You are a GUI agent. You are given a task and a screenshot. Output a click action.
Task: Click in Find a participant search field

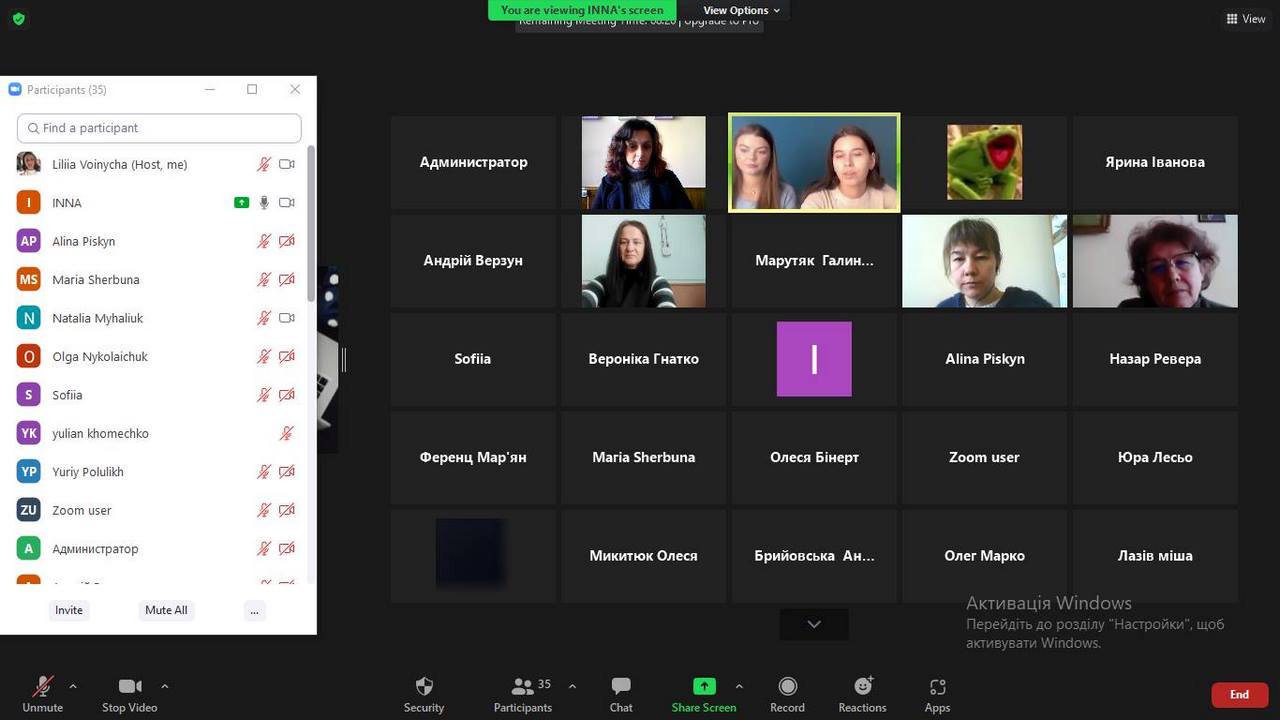point(159,128)
